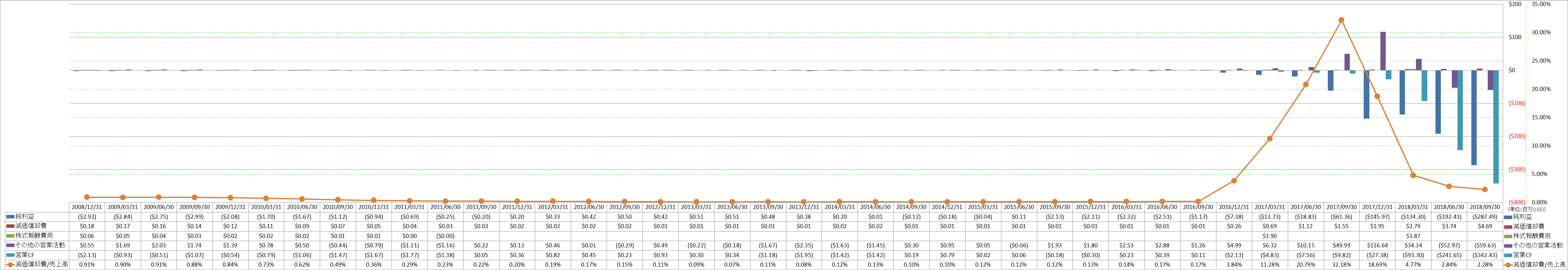This screenshot has width=1568, height=270.
Task: Click the 15.00% secondary axis label
Action: tap(1541, 117)
